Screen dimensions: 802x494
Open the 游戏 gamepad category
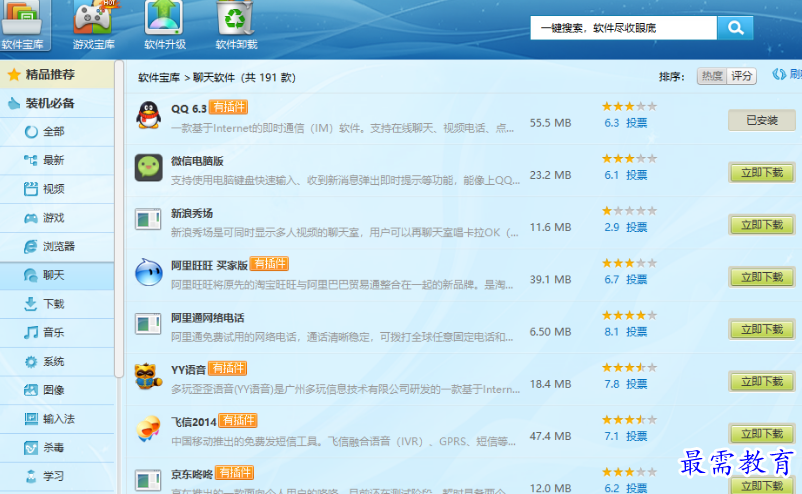(57, 218)
